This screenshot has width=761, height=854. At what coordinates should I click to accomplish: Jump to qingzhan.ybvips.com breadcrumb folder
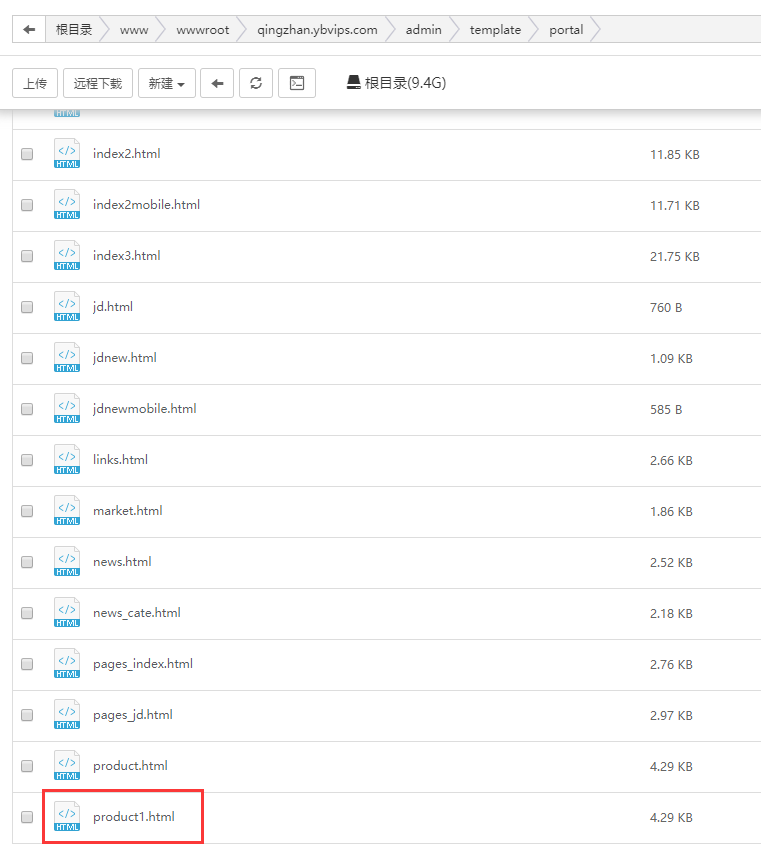[x=317, y=30]
